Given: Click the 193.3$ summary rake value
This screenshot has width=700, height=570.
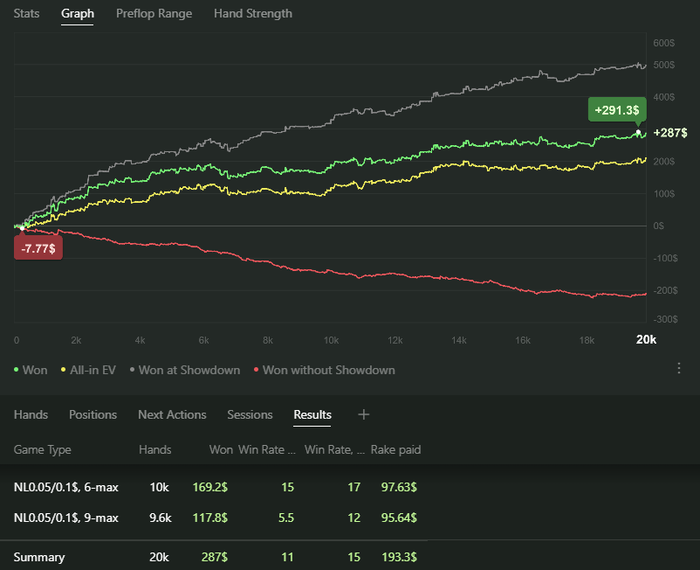Looking at the screenshot, I should 399,557.
